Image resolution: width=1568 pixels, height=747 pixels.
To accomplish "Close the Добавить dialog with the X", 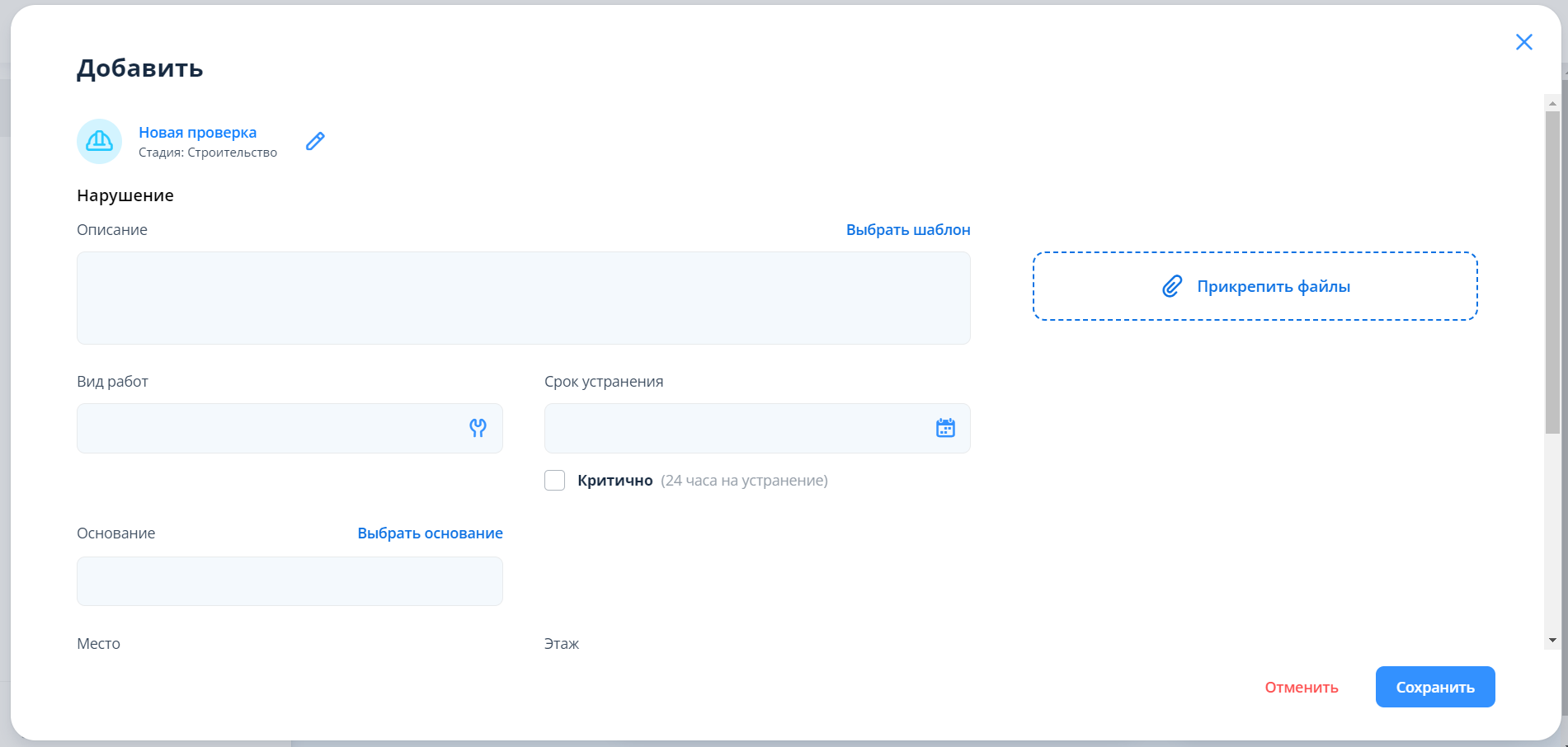I will 1523,42.
